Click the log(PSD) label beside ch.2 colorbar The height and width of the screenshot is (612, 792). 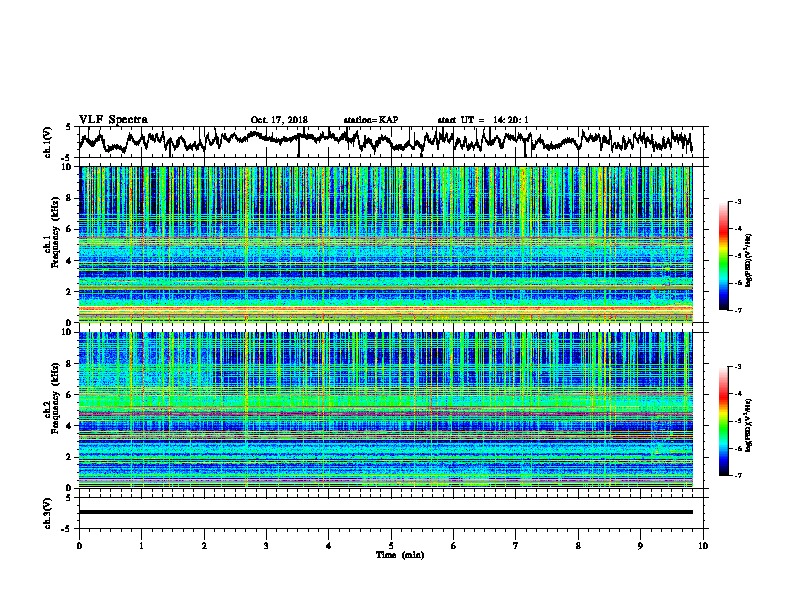(749, 425)
